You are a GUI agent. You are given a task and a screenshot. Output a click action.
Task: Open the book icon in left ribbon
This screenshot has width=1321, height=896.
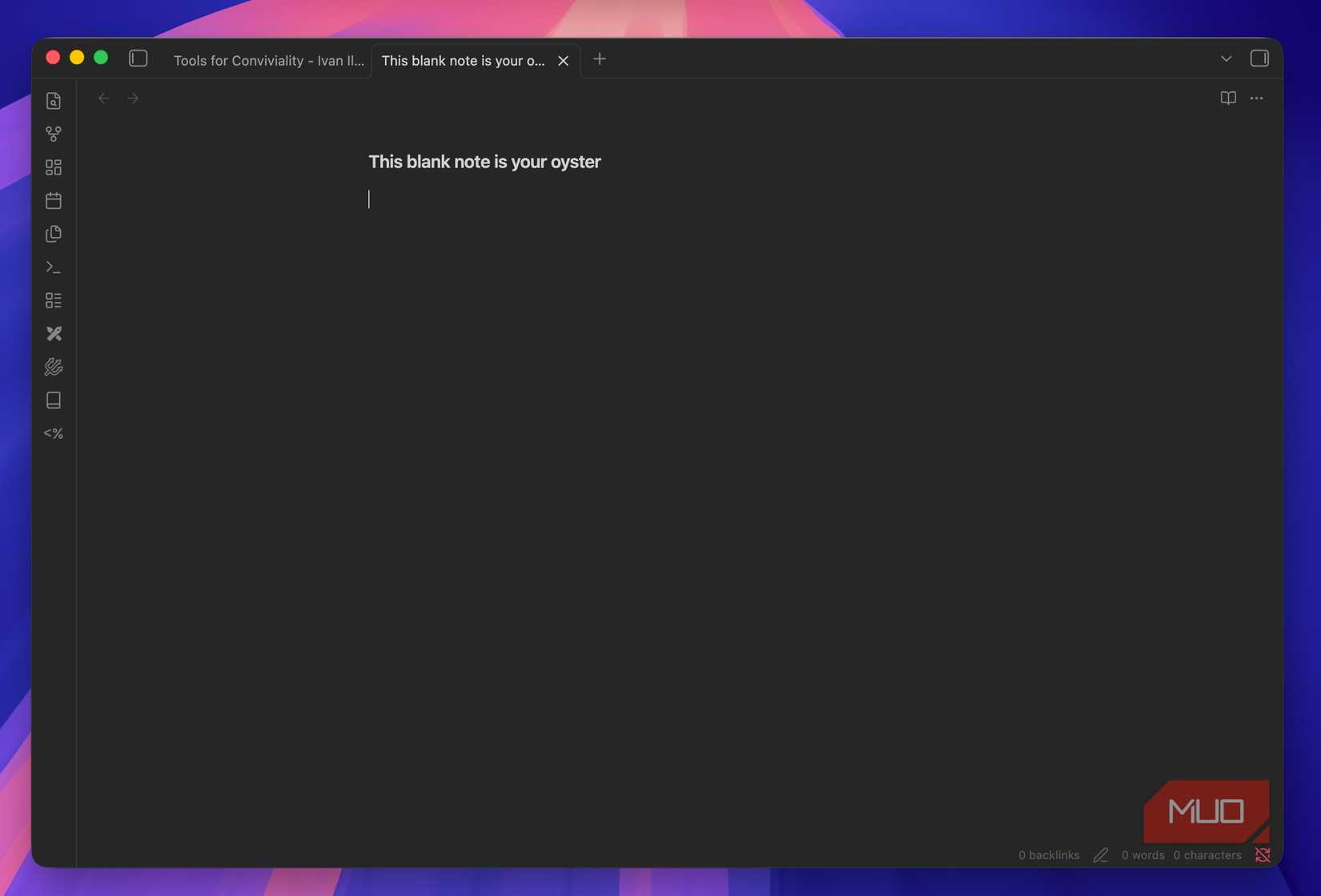pos(54,400)
